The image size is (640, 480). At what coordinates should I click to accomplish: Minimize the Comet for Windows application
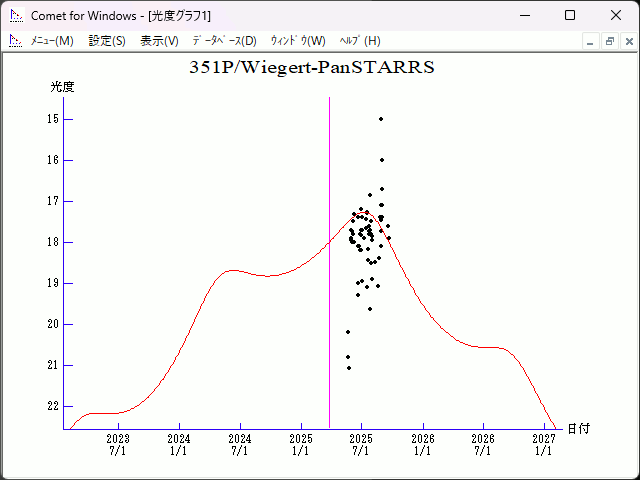[x=523, y=15]
